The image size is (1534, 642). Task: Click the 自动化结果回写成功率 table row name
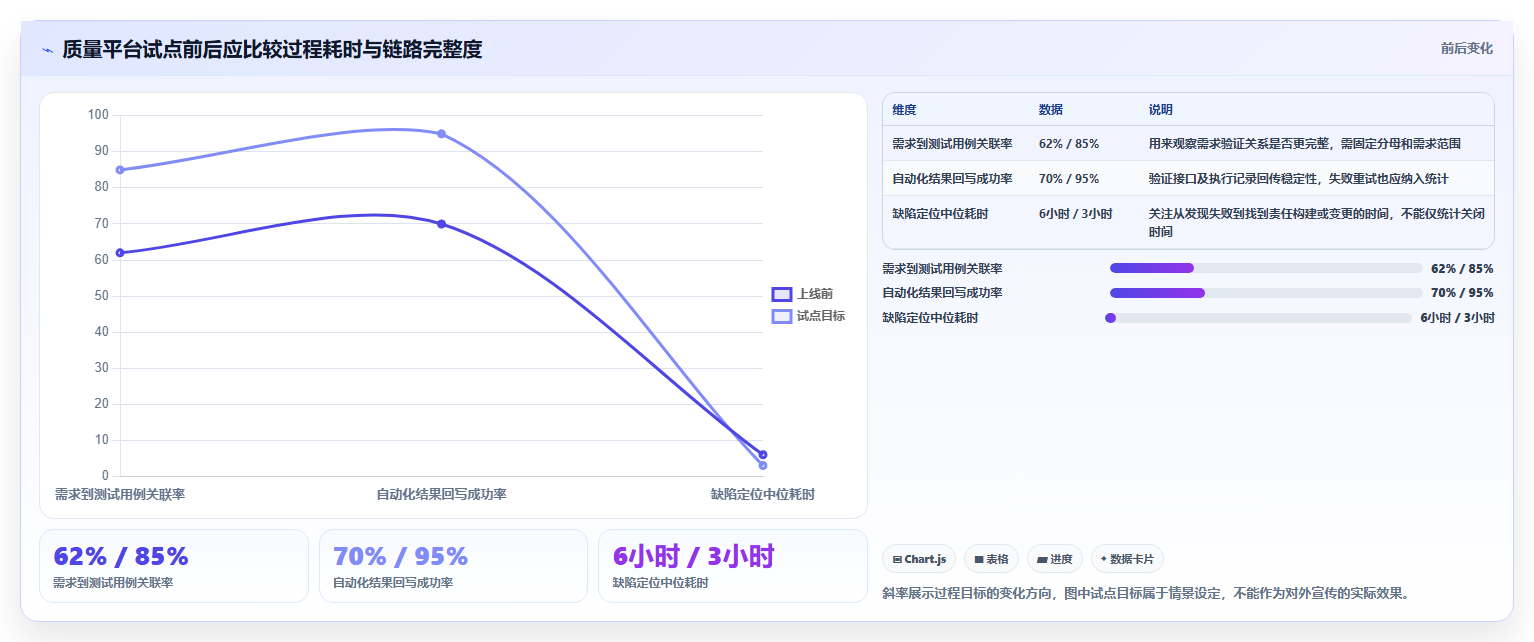(x=952, y=179)
